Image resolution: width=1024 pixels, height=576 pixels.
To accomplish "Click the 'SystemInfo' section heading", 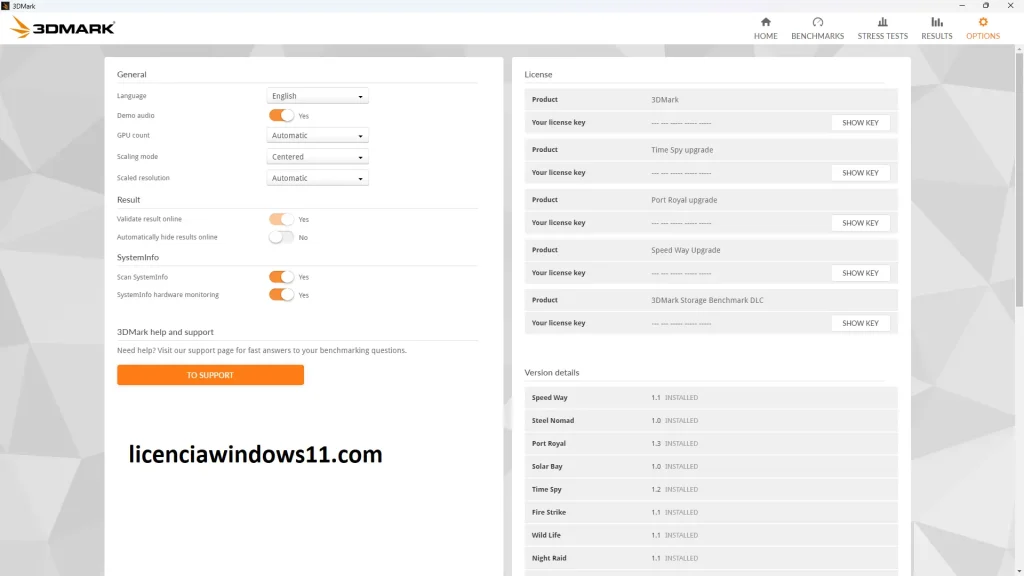I will 138,257.
